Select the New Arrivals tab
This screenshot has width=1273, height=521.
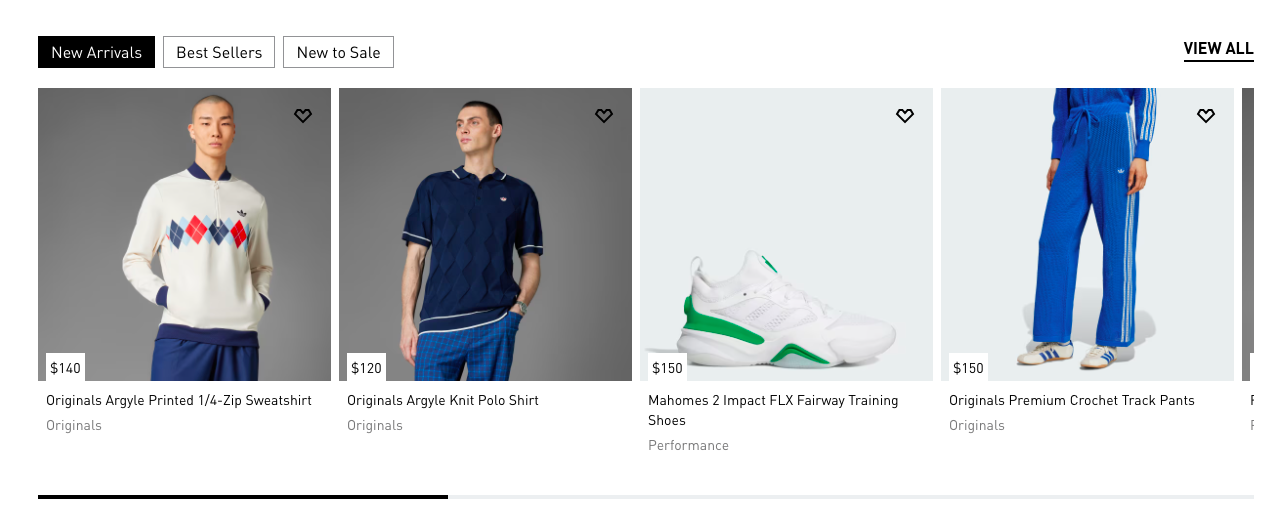pyautogui.click(x=96, y=53)
